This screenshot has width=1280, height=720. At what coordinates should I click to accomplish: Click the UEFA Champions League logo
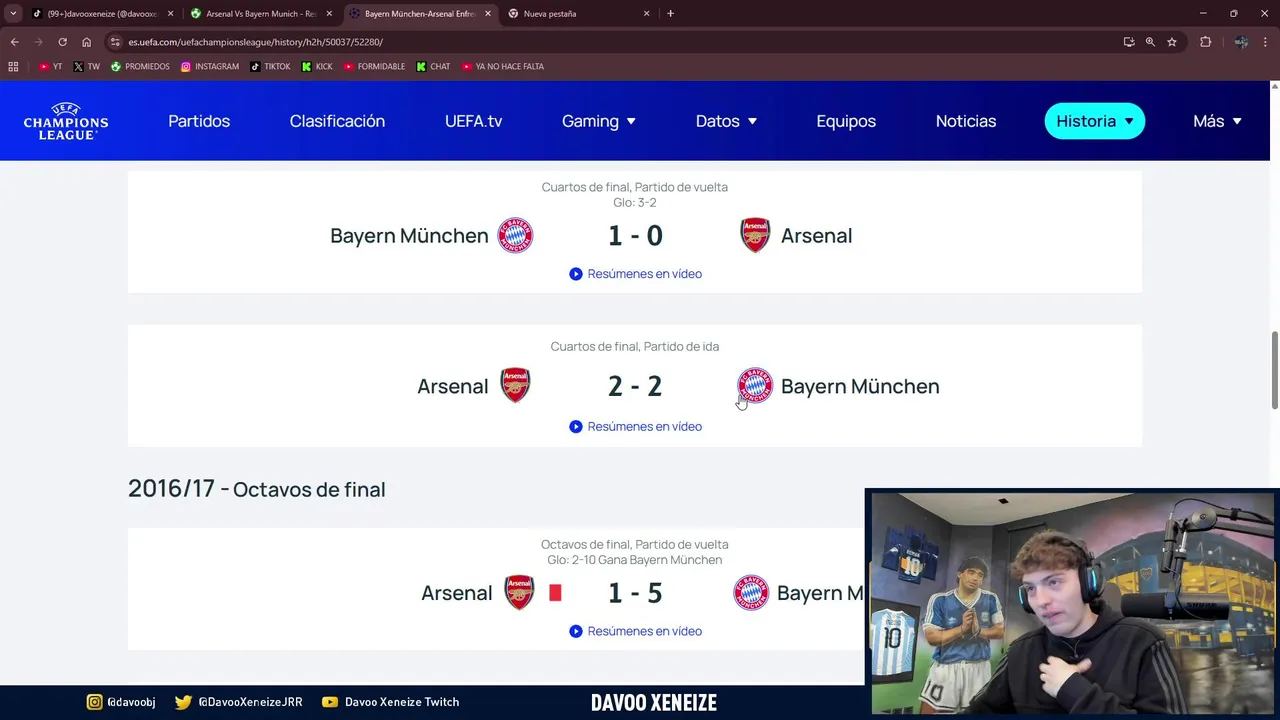[66, 121]
